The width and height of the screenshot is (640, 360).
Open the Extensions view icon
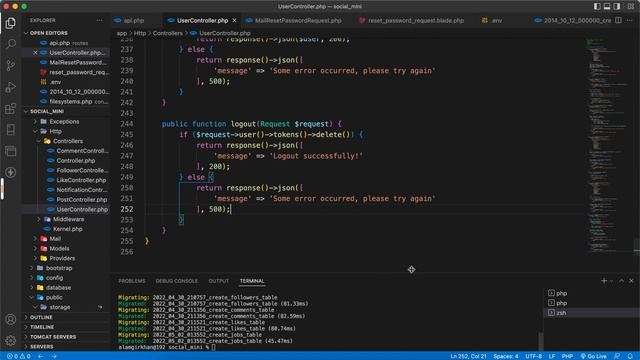click(x=11, y=108)
